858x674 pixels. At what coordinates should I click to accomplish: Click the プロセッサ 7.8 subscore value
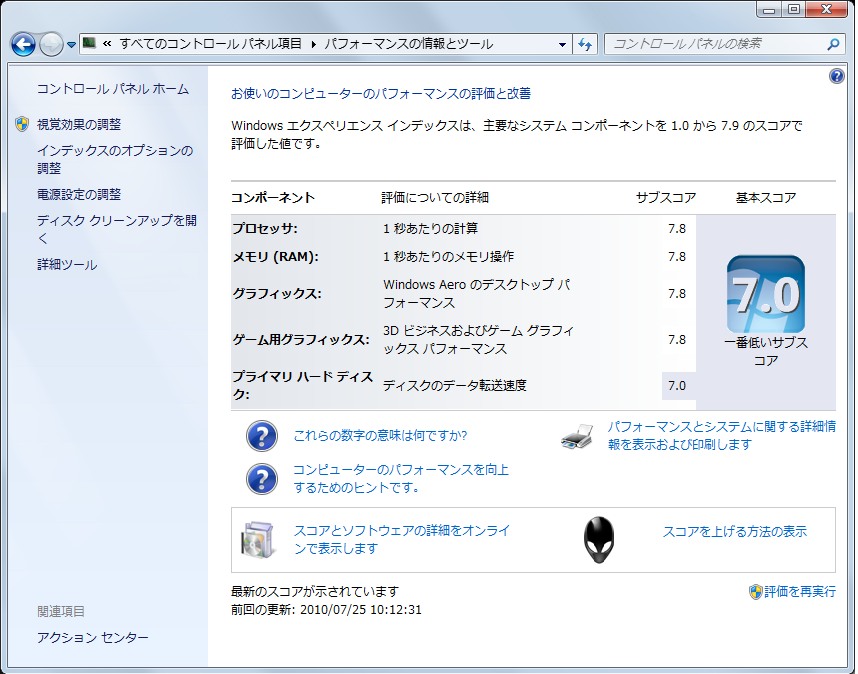(x=677, y=229)
